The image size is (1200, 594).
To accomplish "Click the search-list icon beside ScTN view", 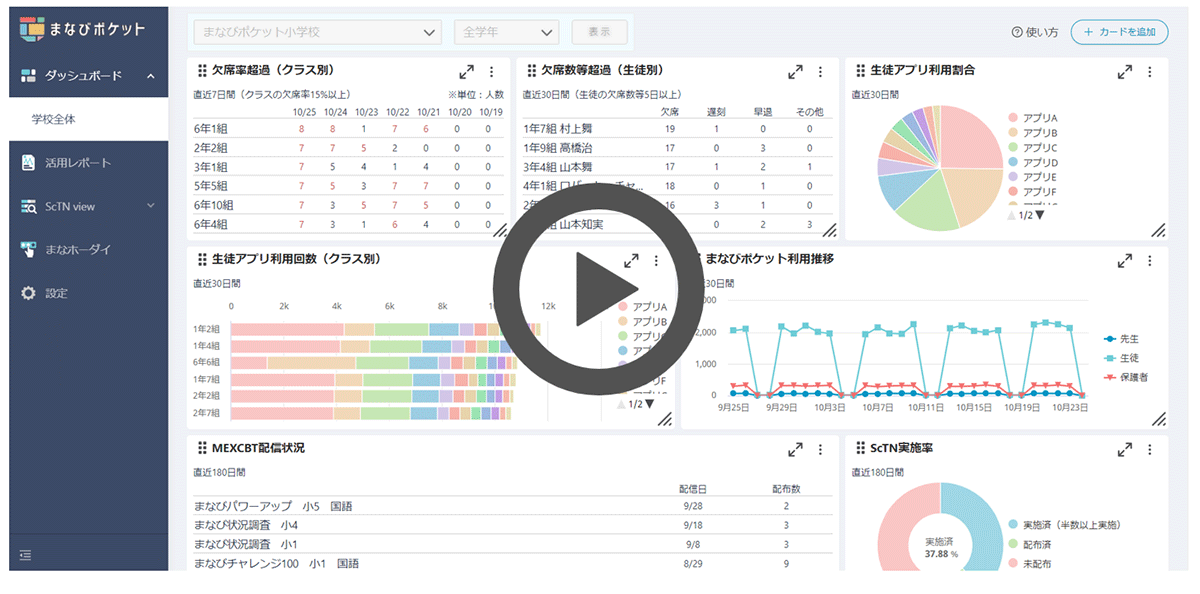I will pyautogui.click(x=28, y=206).
